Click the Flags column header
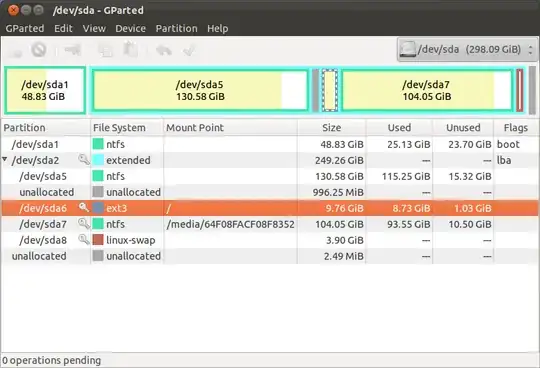 pos(516,128)
